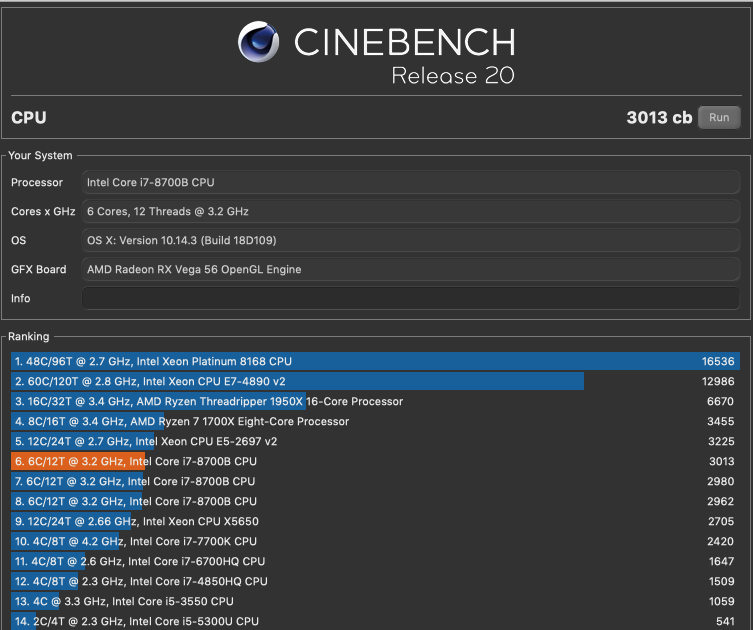Click the OS version field
753x630 pixels.
tap(411, 240)
